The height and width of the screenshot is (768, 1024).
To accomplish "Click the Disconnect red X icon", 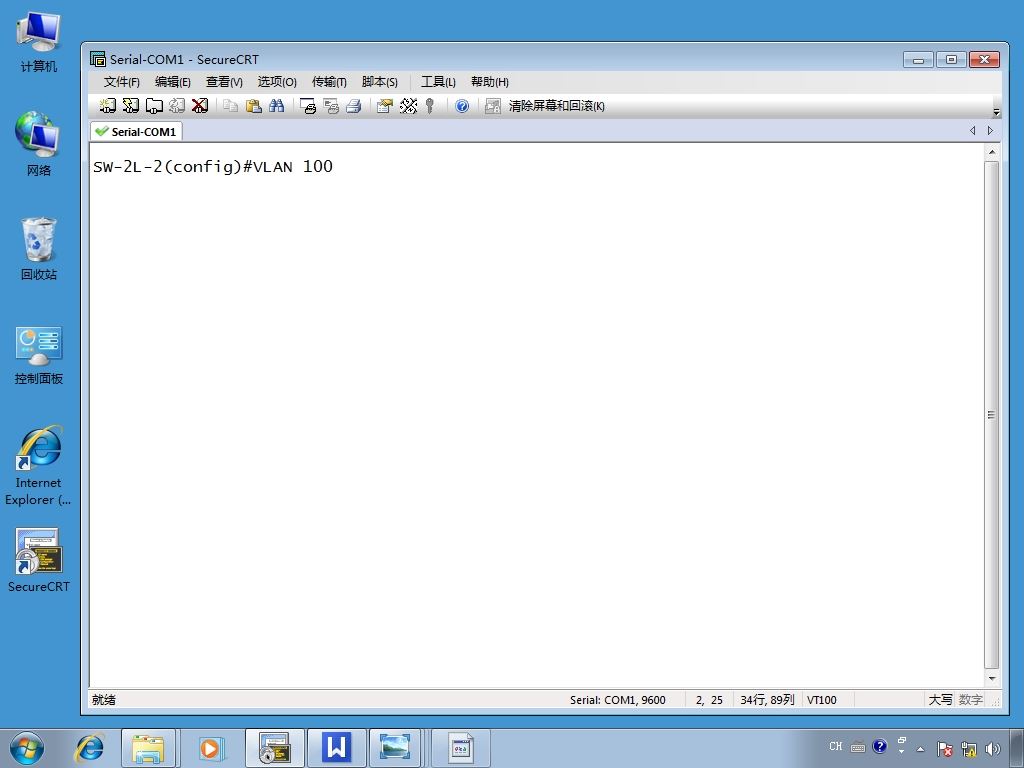I will [x=200, y=106].
